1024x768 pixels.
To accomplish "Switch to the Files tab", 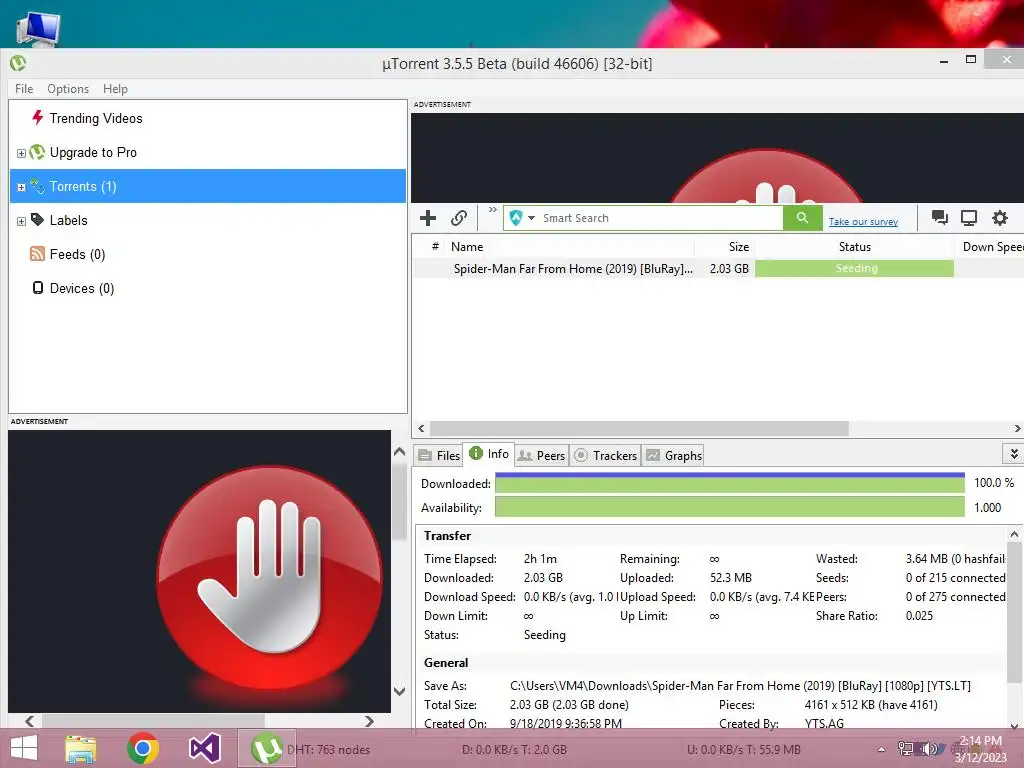I will pyautogui.click(x=439, y=456).
